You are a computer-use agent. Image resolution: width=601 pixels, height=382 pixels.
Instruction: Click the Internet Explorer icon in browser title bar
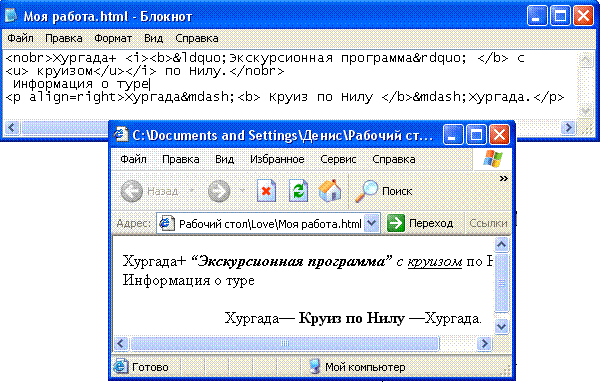click(x=121, y=134)
